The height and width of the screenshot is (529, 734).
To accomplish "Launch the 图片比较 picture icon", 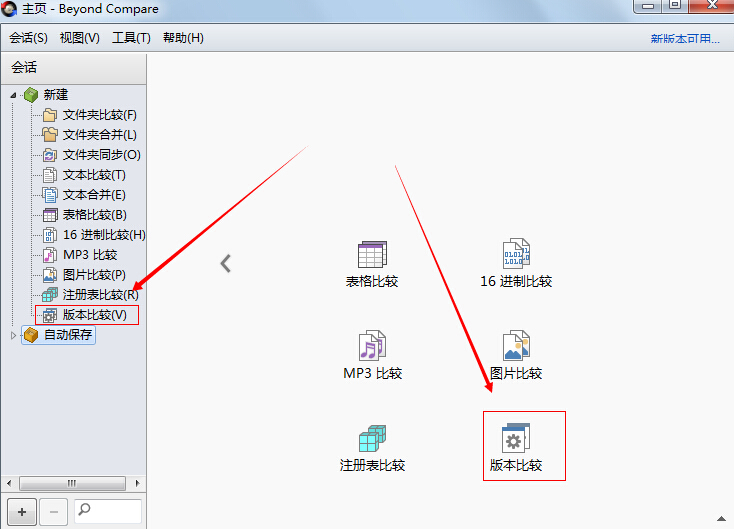I will pos(516,345).
